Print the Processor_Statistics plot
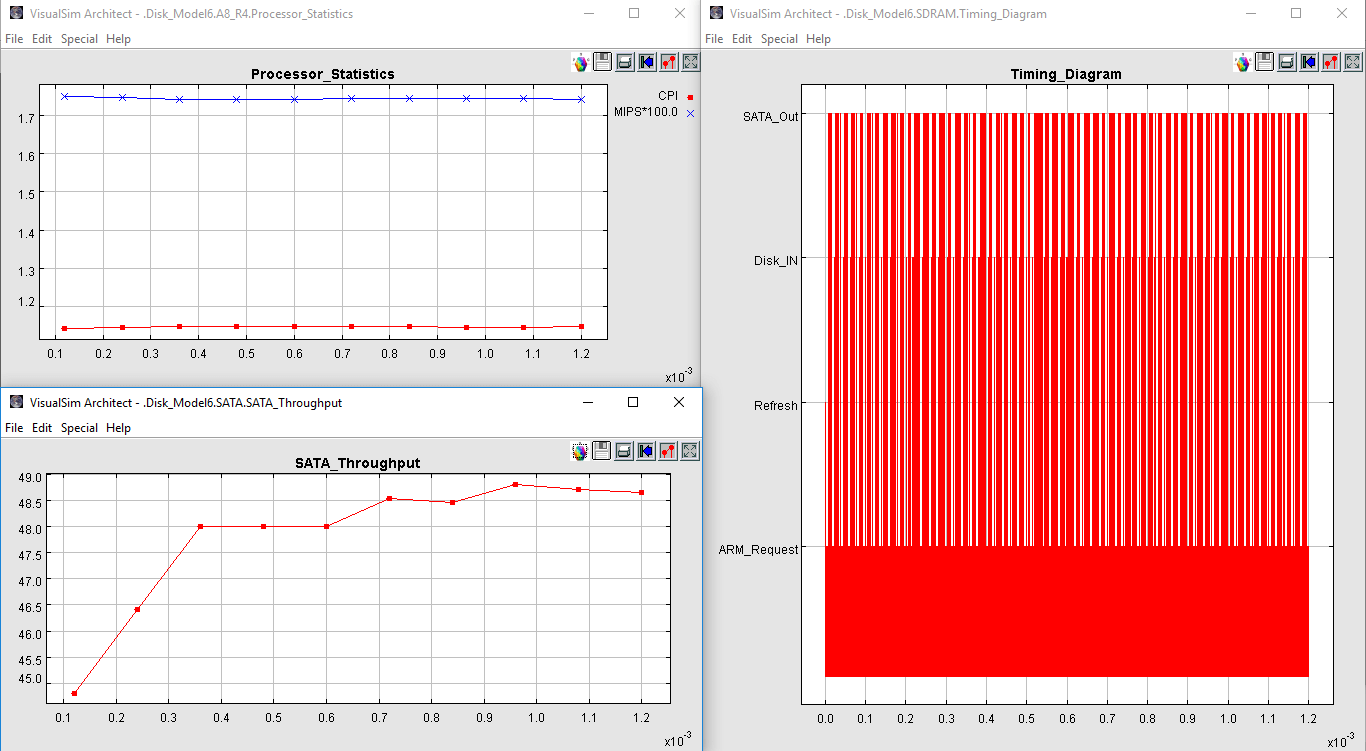The width and height of the screenshot is (1366, 751). [x=624, y=62]
